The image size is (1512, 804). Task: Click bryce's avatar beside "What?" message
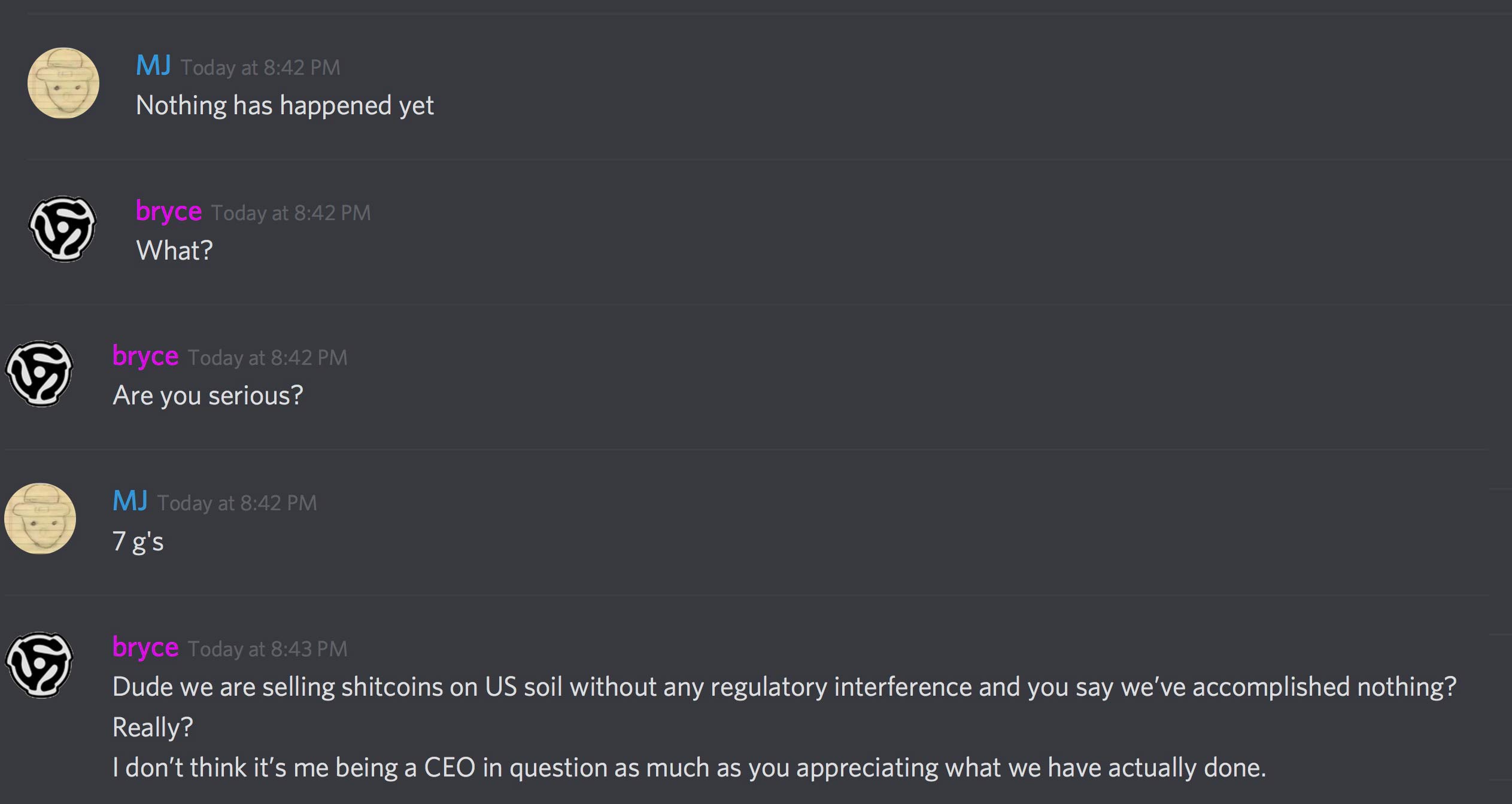[63, 229]
